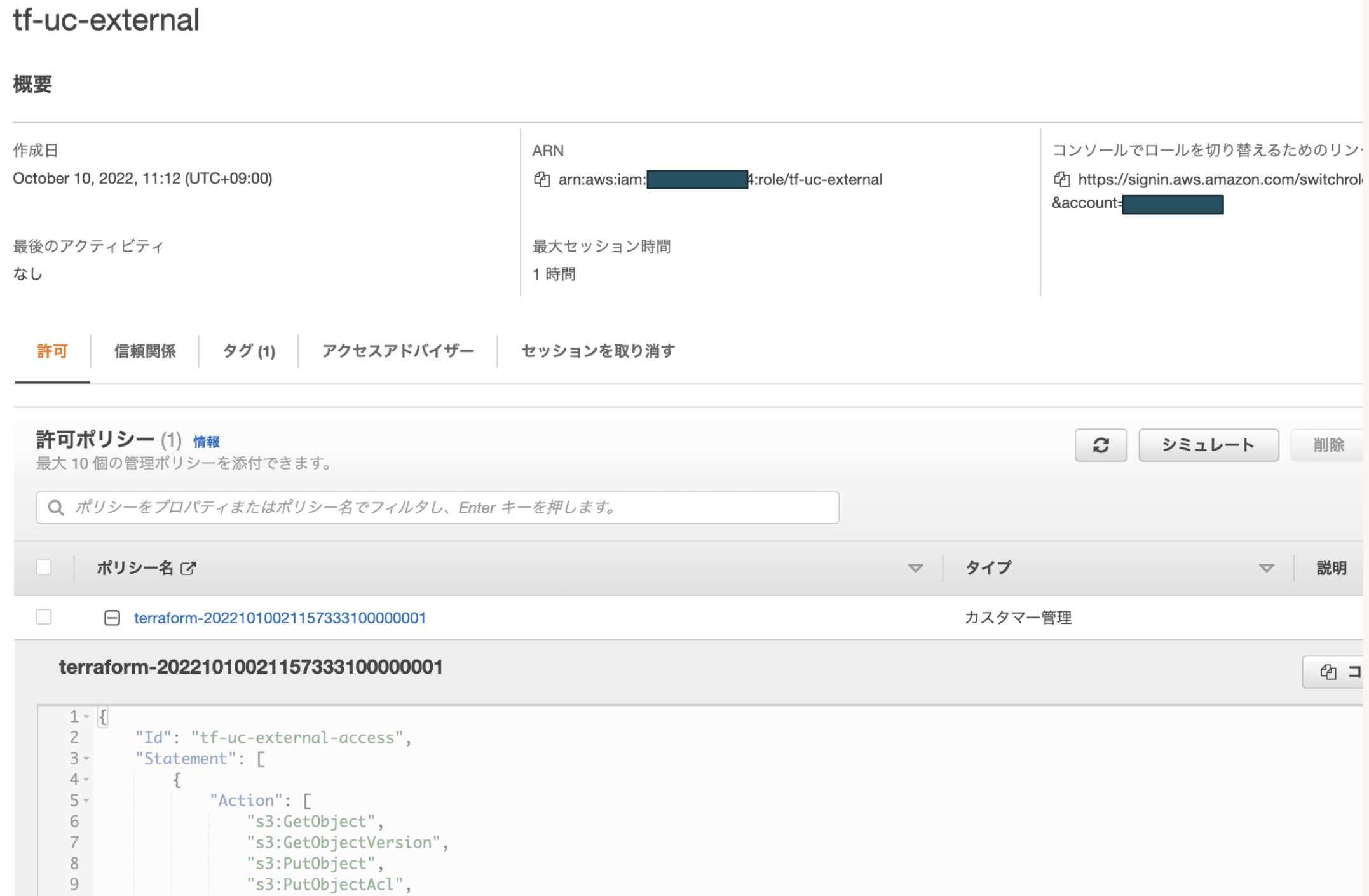The height and width of the screenshot is (896, 1369).
Task: Open タイプ column sort dropdown arrow
Action: (x=1266, y=568)
